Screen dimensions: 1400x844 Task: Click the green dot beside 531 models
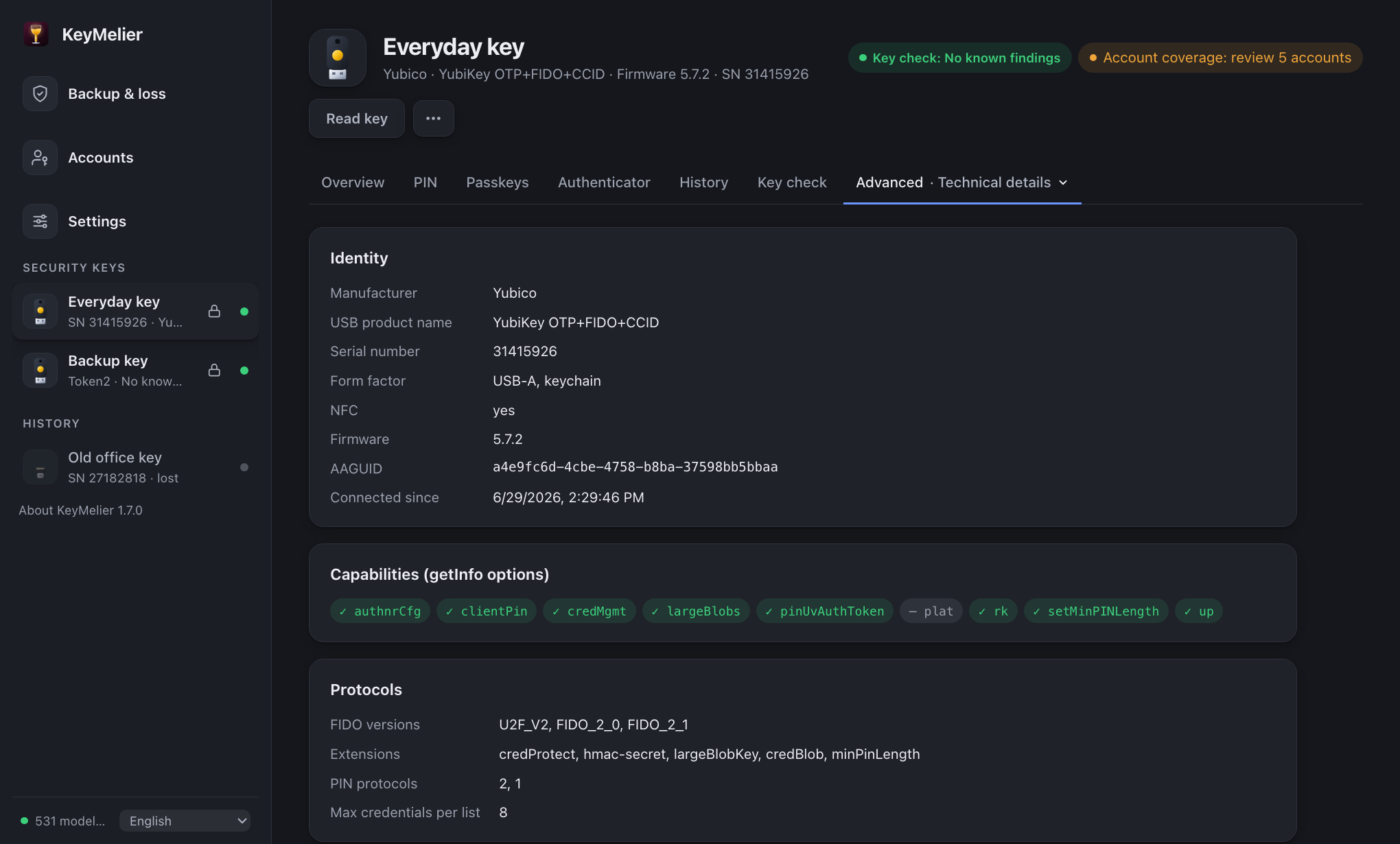[x=25, y=821]
